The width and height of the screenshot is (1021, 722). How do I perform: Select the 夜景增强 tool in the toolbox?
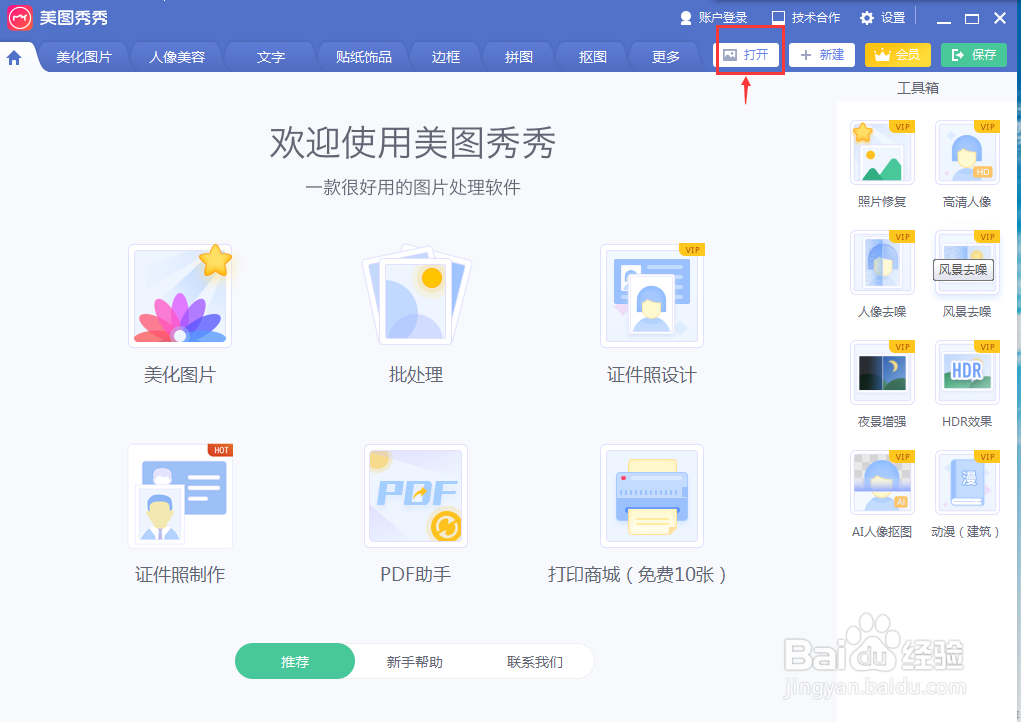(x=882, y=373)
